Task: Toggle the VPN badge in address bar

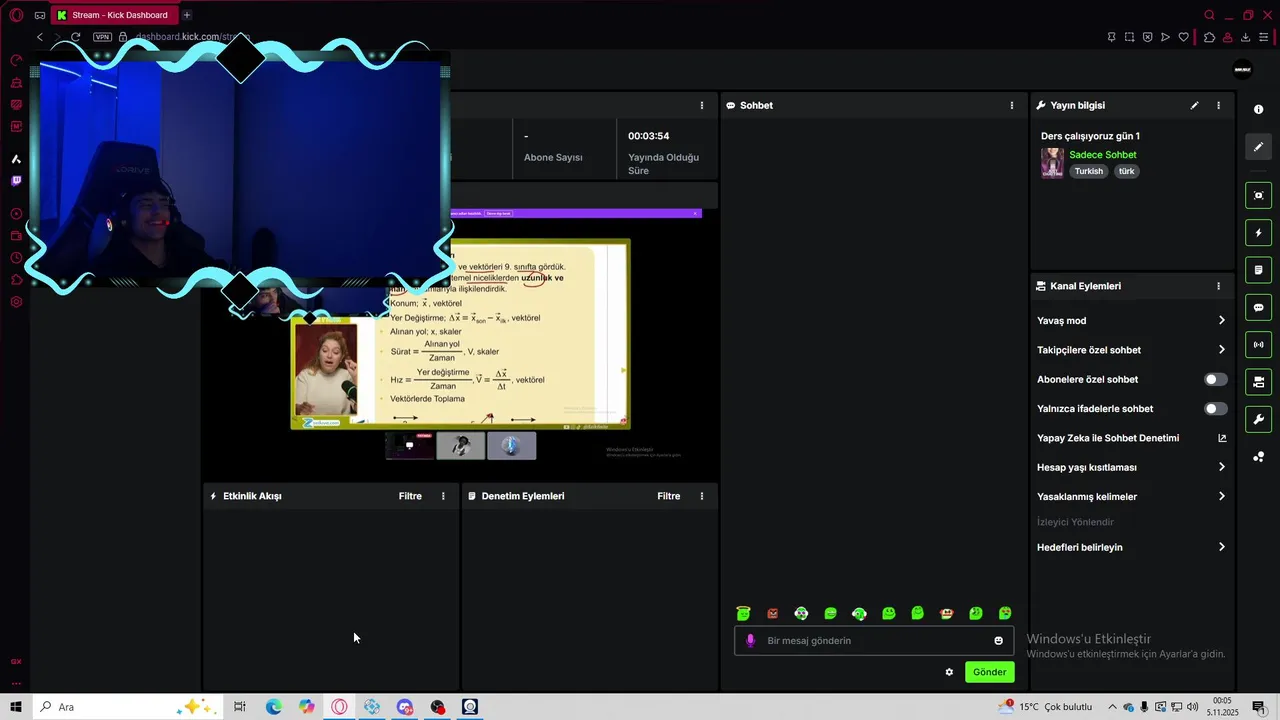Action: 102,37
